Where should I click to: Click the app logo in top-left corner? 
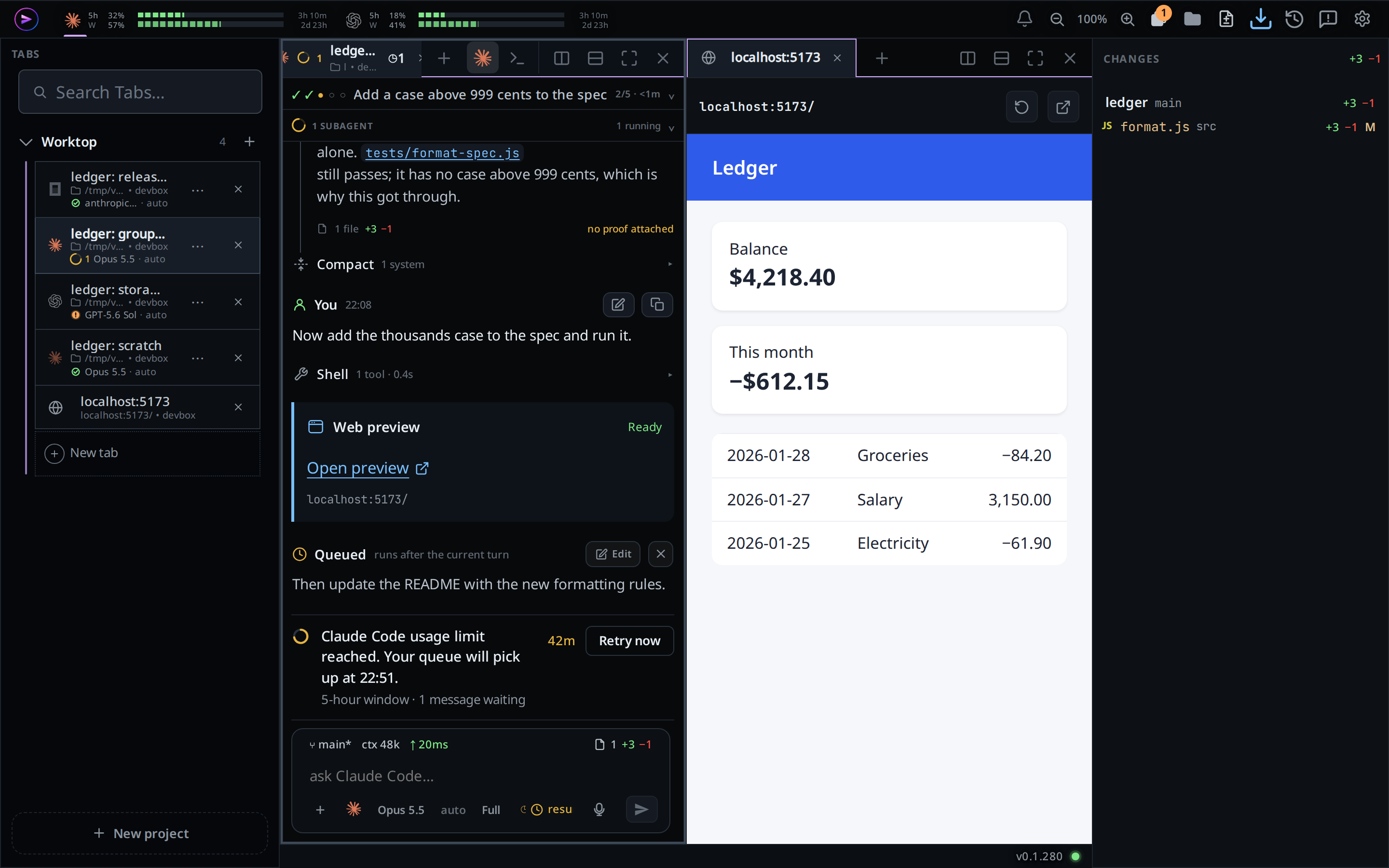(x=26, y=19)
